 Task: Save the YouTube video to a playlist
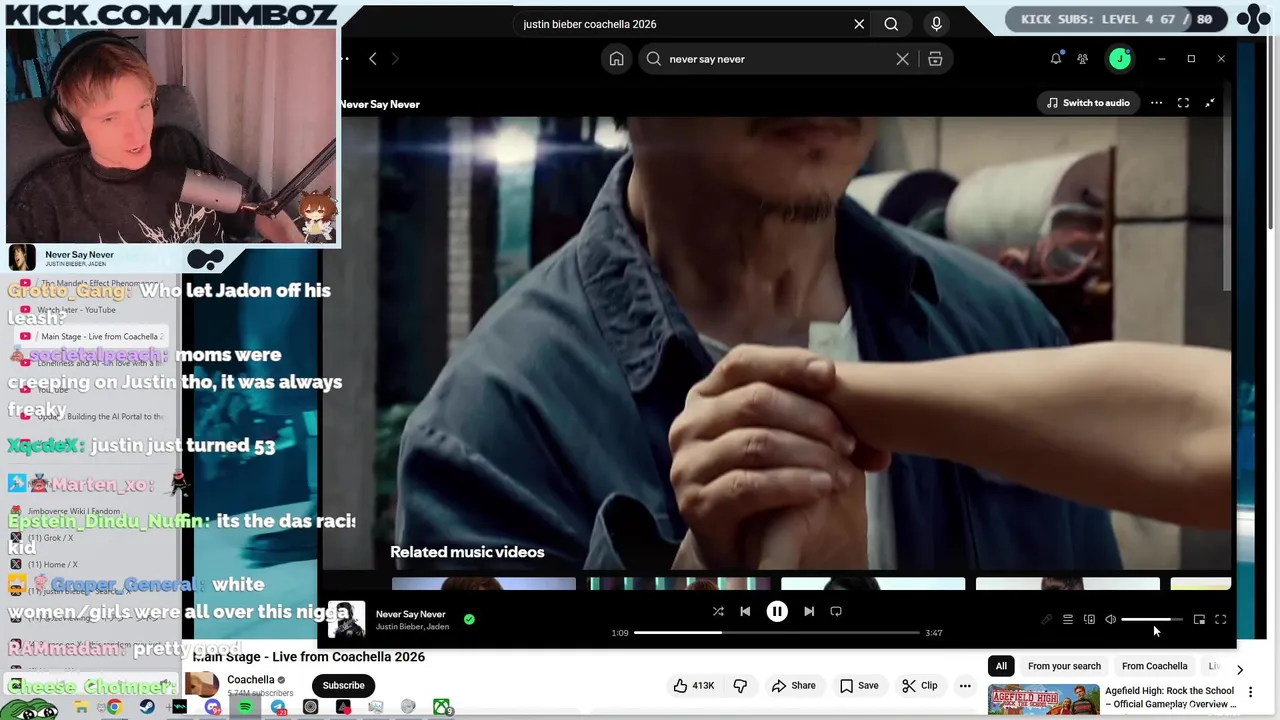tap(859, 685)
